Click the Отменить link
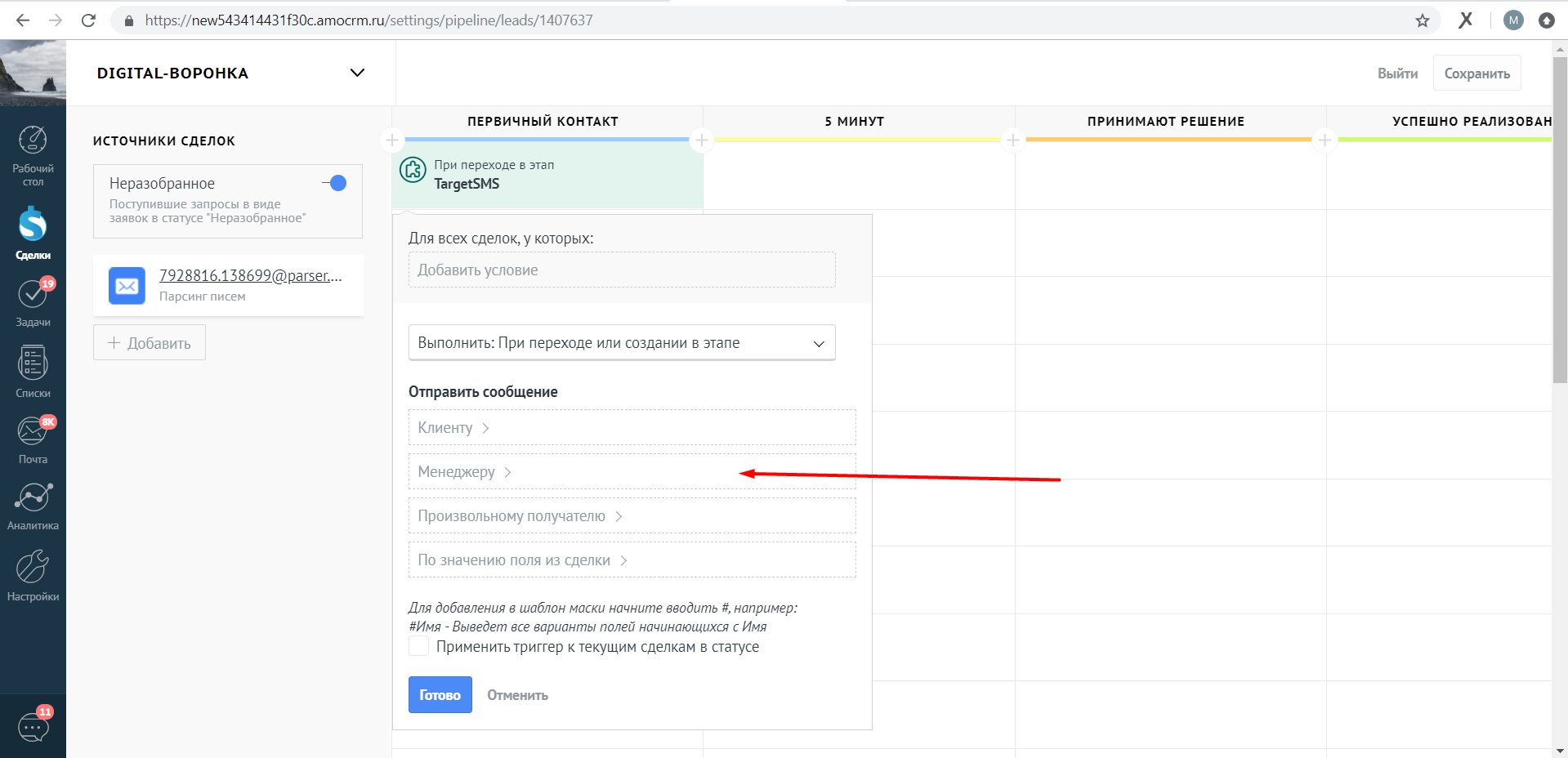1568x758 pixels. click(x=517, y=695)
